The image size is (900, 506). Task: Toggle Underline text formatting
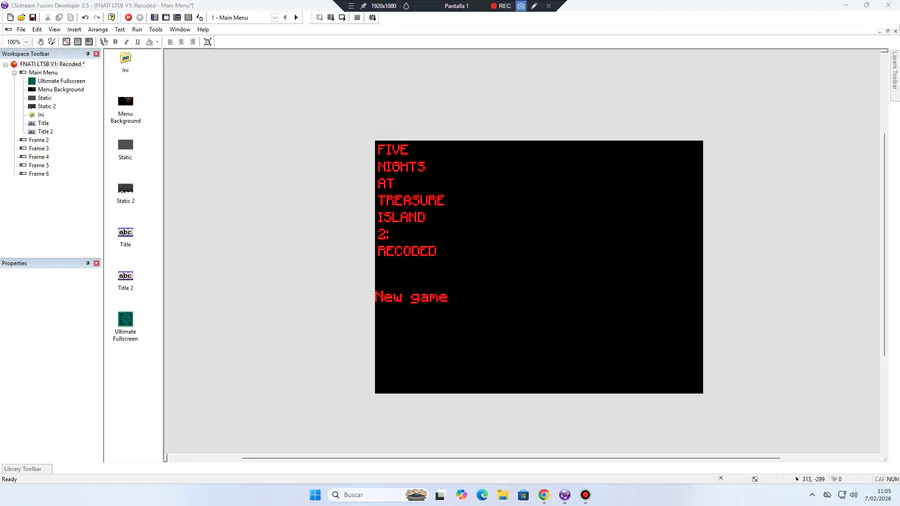click(138, 42)
